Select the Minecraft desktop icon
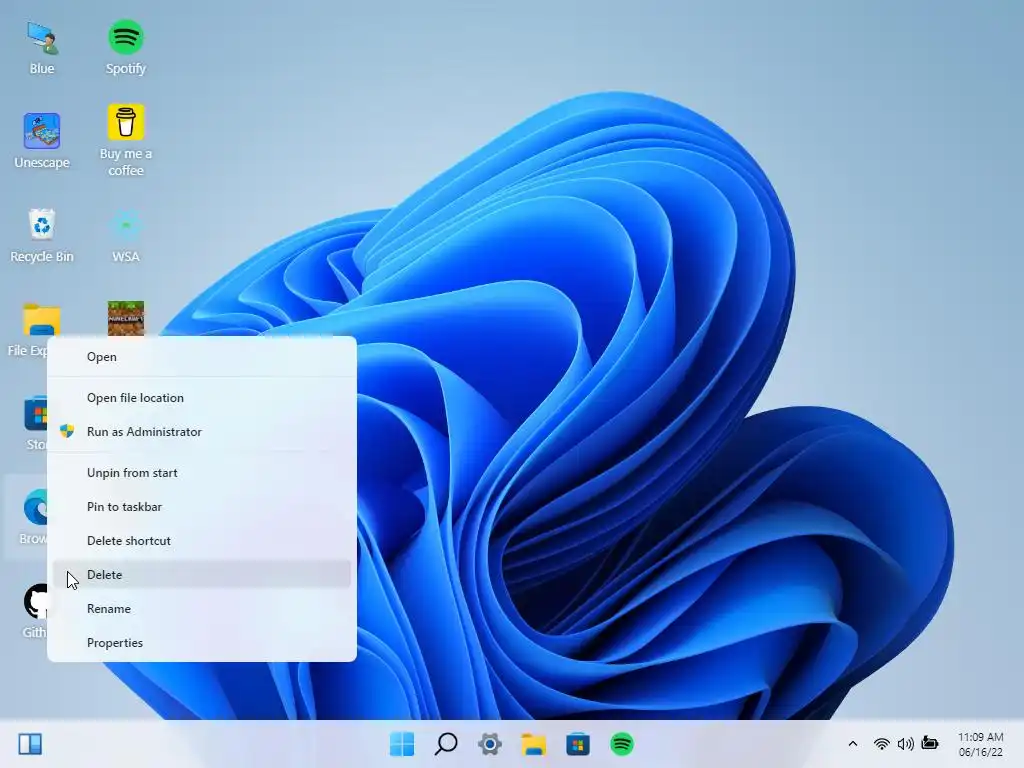The width and height of the screenshot is (1024, 768). tap(125, 318)
